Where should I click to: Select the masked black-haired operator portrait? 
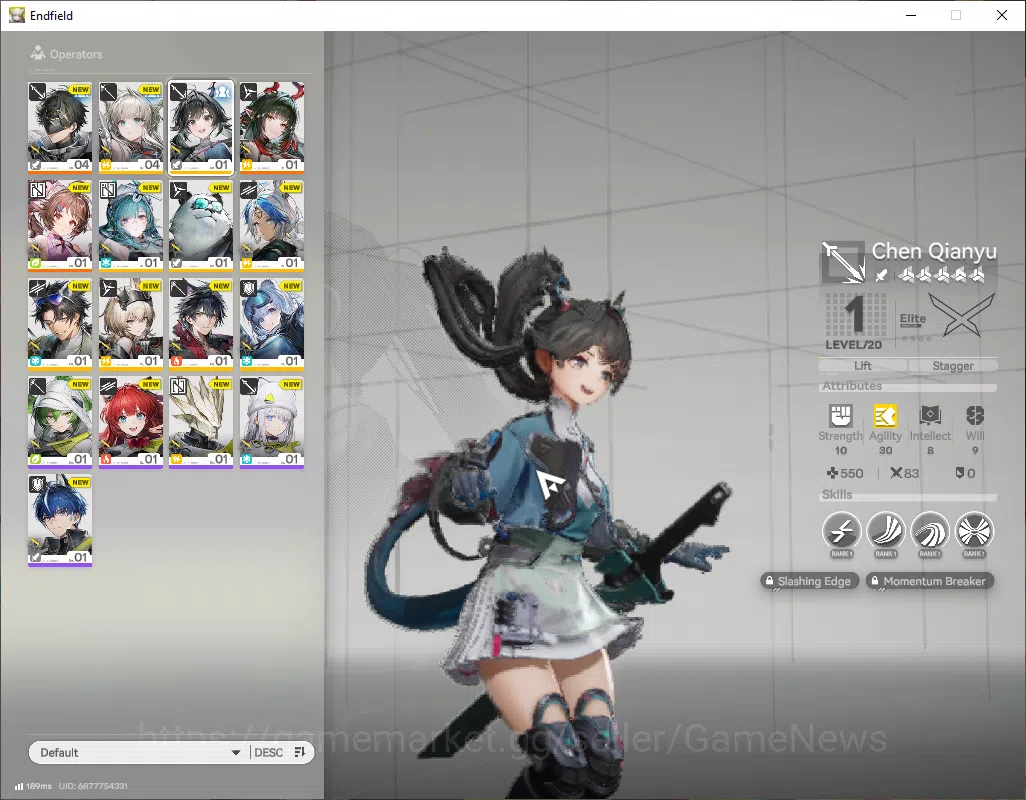pyautogui.click(x=60, y=127)
